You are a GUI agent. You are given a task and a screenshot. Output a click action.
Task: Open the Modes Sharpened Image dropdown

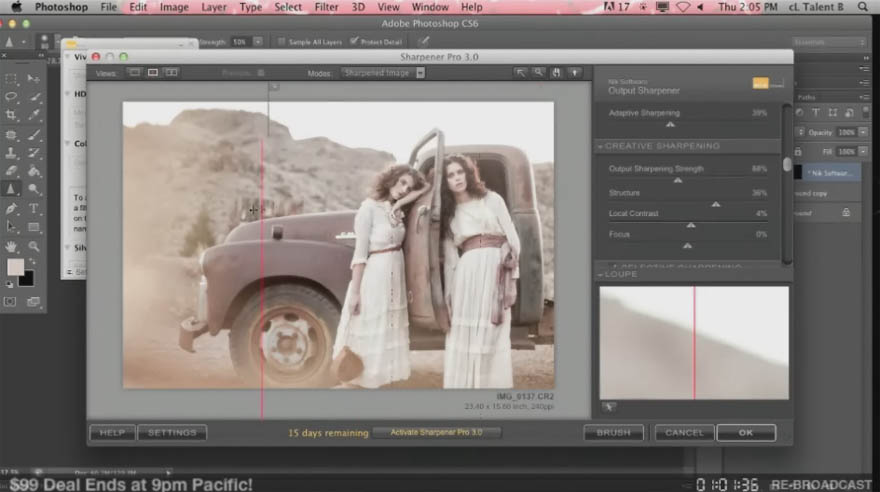point(383,73)
